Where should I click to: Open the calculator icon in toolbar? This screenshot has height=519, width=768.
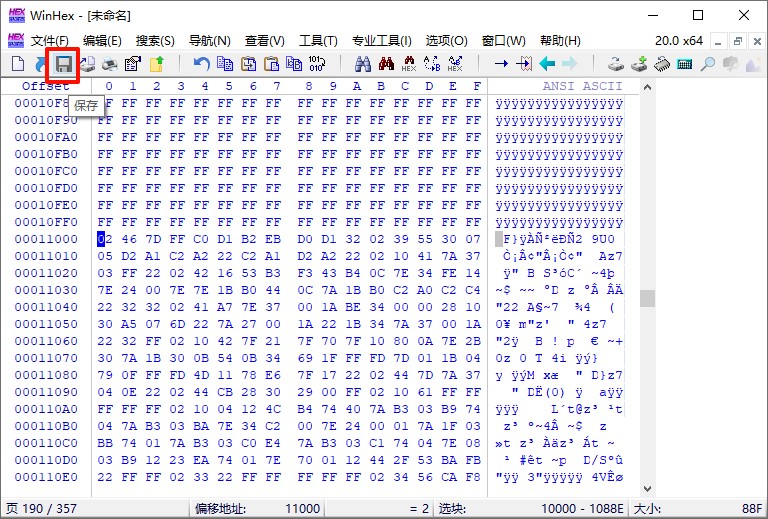coord(685,64)
